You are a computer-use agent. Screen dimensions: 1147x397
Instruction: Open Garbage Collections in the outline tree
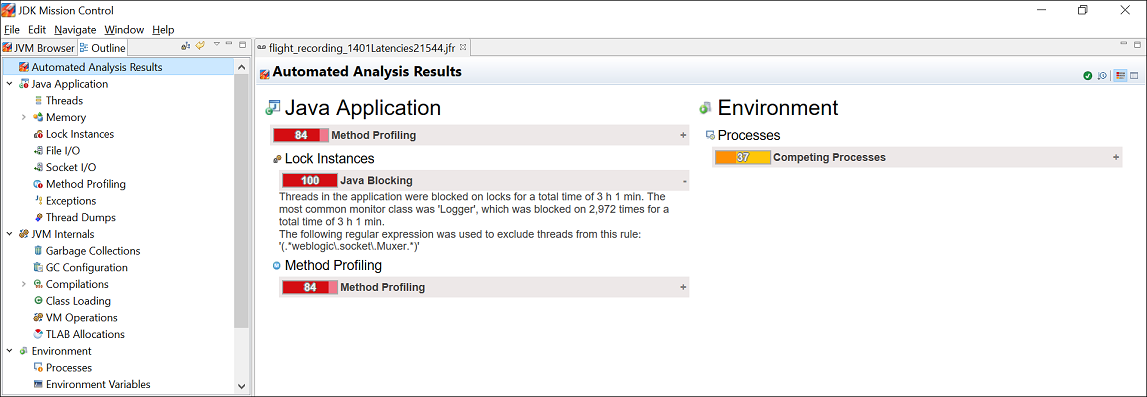pyautogui.click(x=93, y=251)
